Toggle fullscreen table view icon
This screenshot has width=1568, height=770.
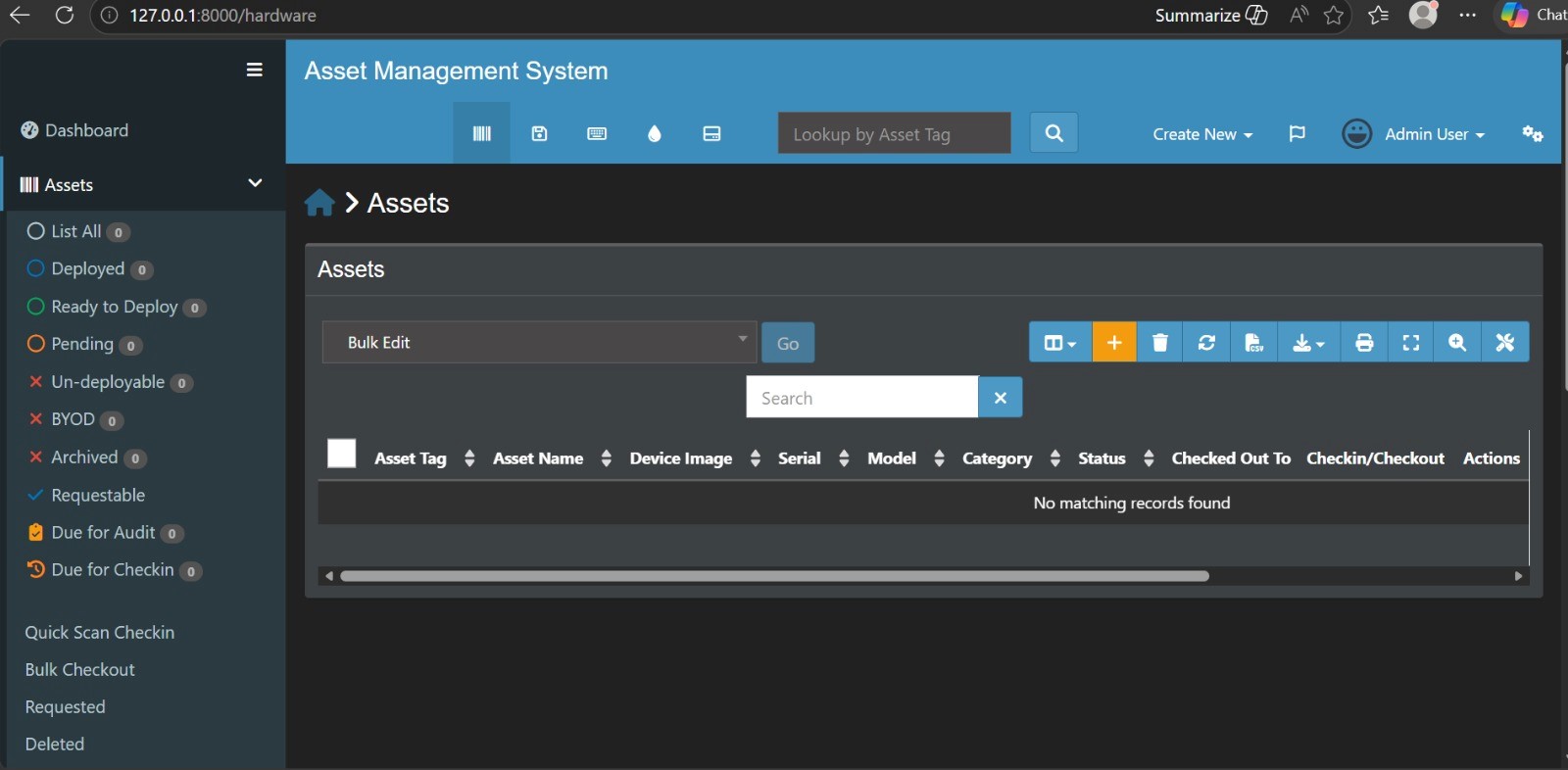[1411, 342]
